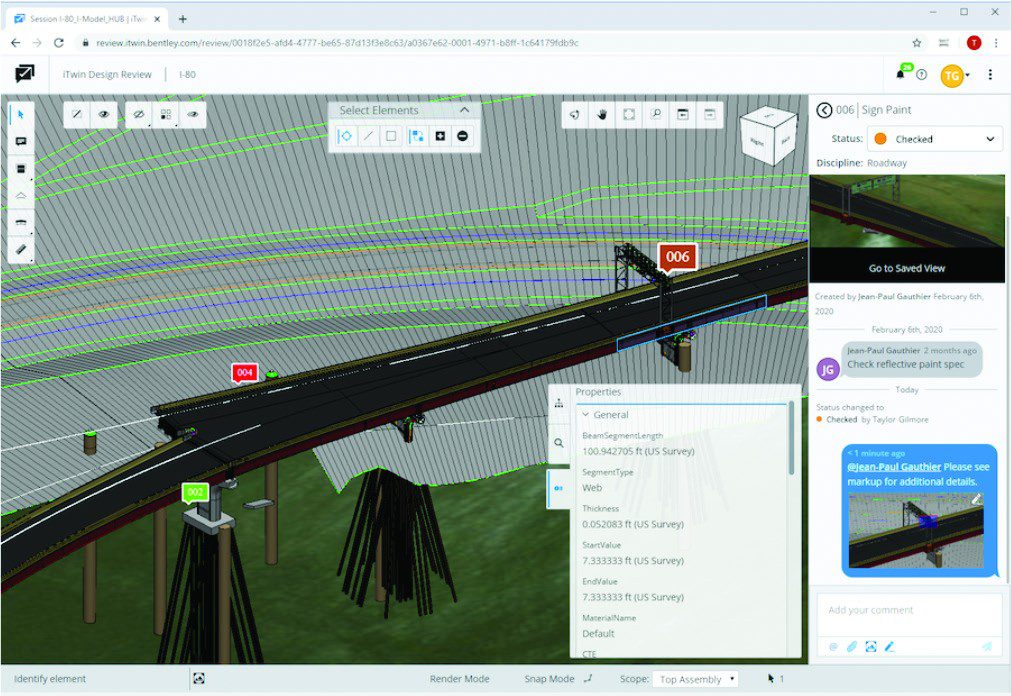The width and height of the screenshot is (1011, 696).
Task: Collapse the General properties section
Action: pos(586,415)
